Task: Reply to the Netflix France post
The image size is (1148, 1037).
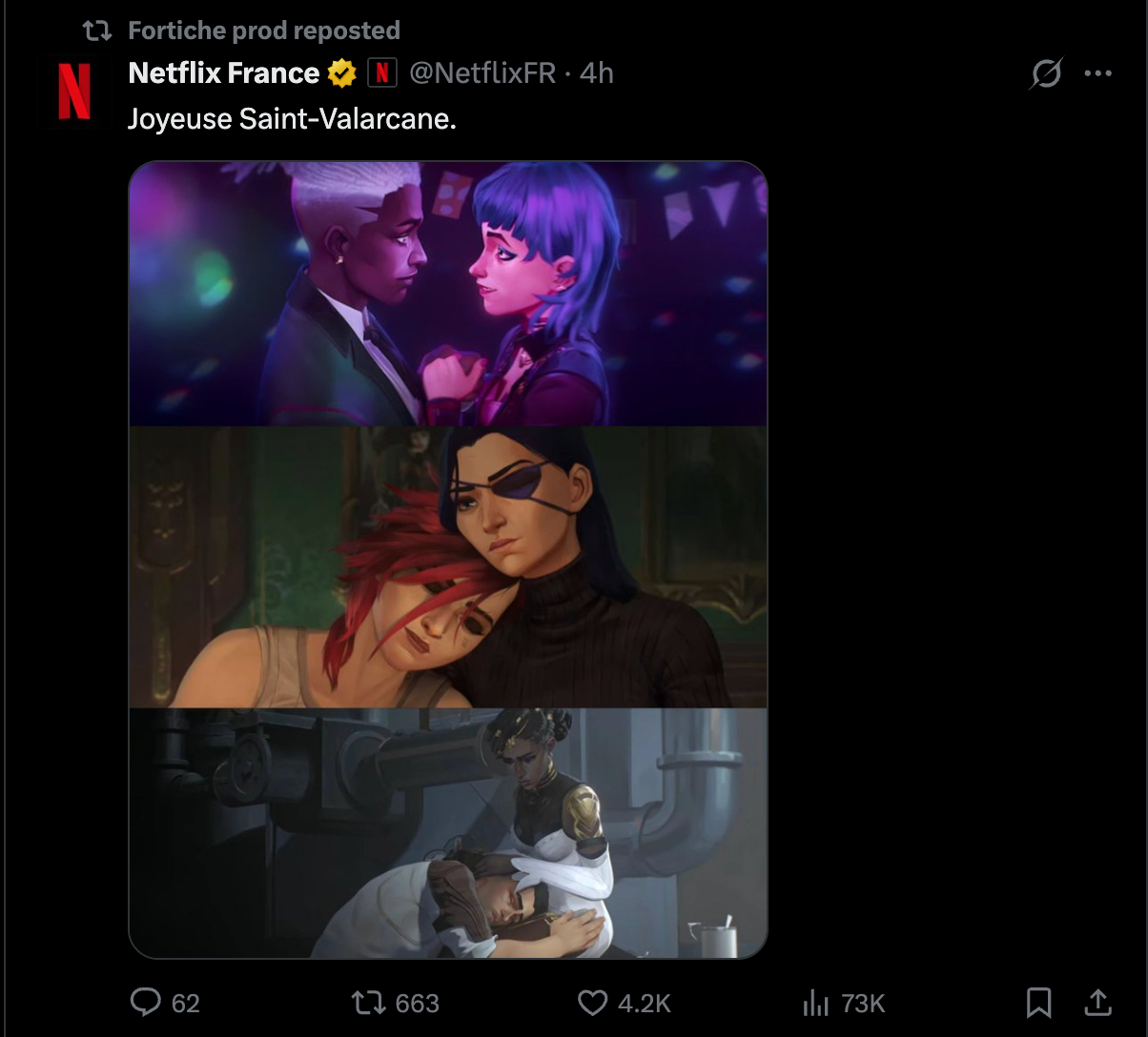Action: 146,1003
